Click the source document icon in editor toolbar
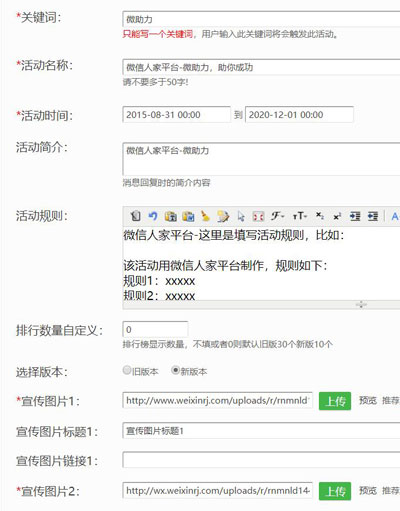The height and width of the screenshot is (511, 400). tap(135, 216)
